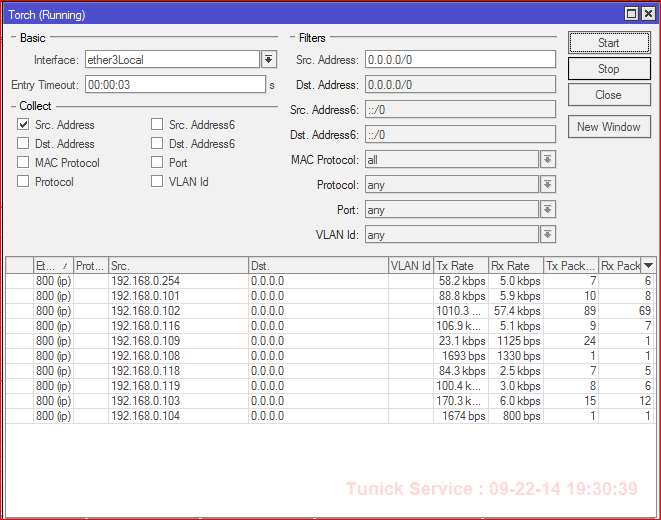Click Rx Rate value 800 bps

point(521,416)
